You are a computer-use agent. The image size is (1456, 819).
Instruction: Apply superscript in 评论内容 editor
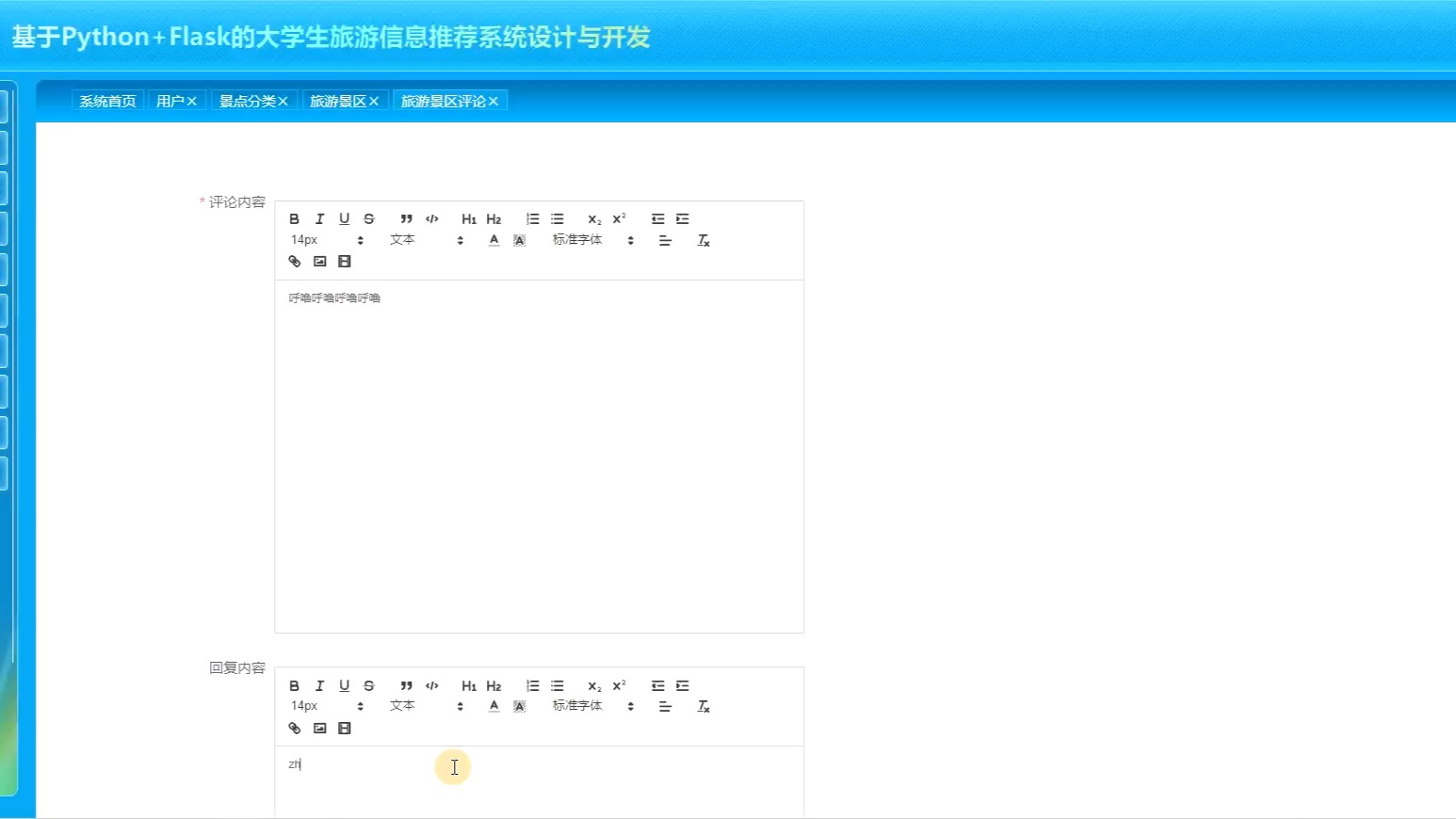pos(619,219)
